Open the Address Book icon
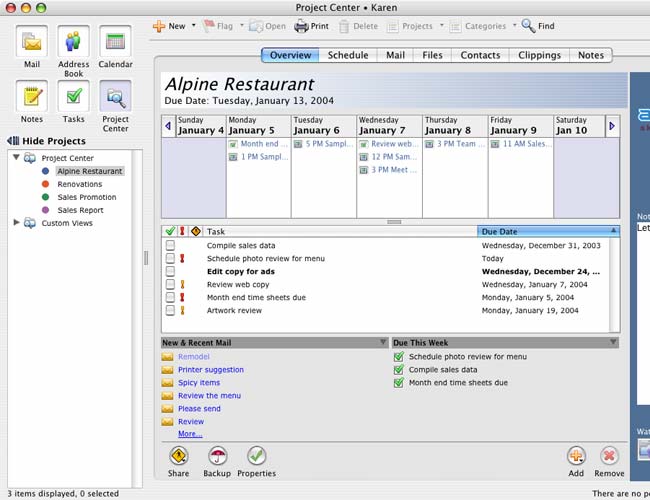This screenshot has width=650, height=500. click(x=73, y=44)
